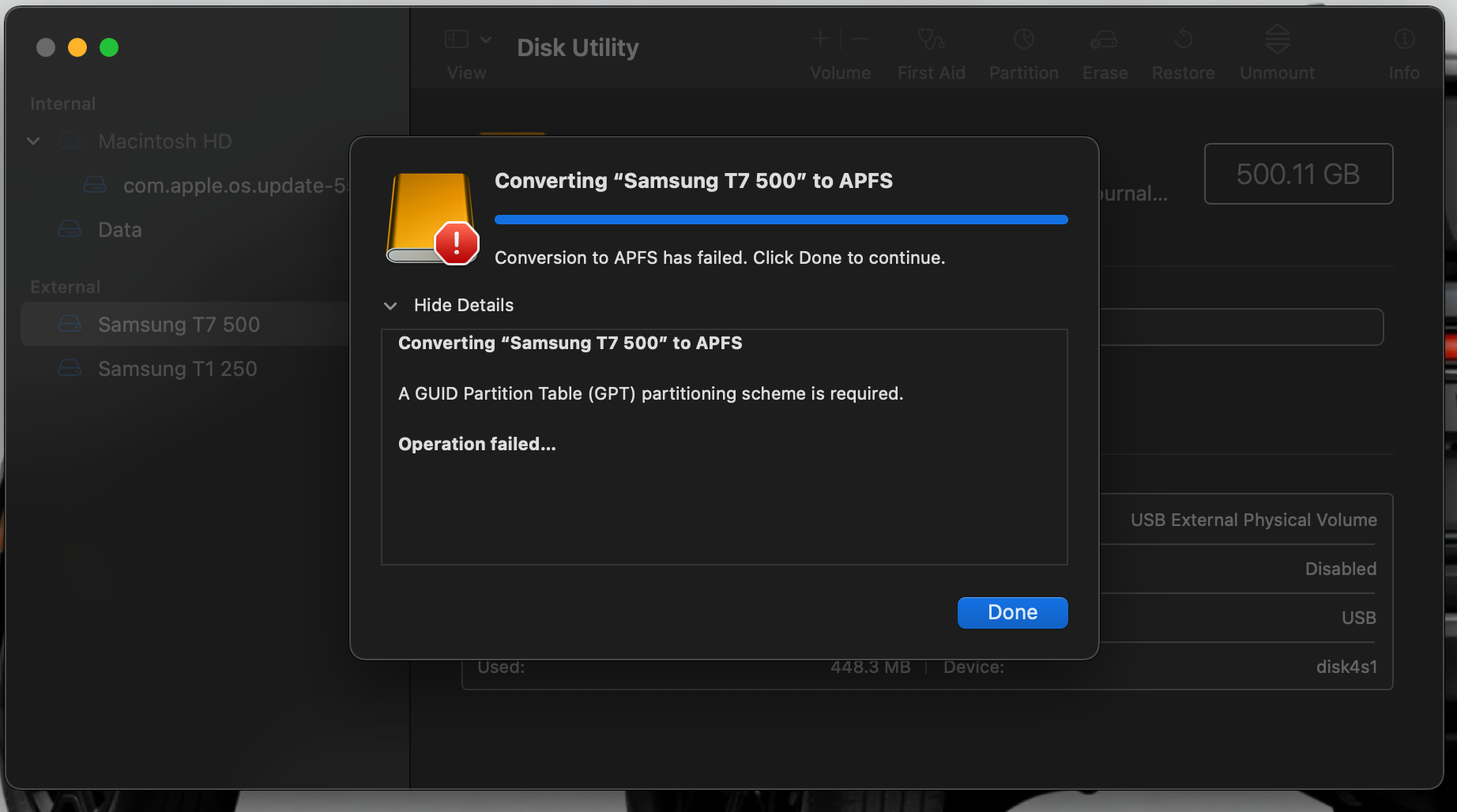The width and height of the screenshot is (1457, 812).
Task: Minimize the Disk Utility window
Action: tap(77, 47)
